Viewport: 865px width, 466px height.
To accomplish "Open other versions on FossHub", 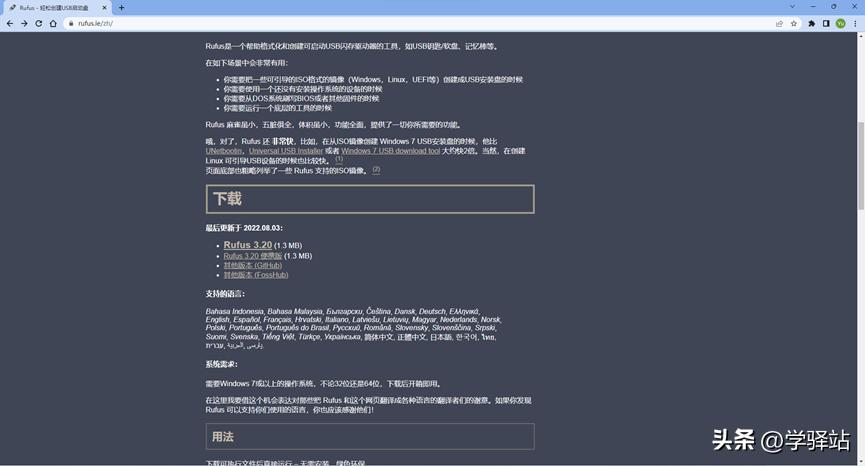I will (x=256, y=275).
